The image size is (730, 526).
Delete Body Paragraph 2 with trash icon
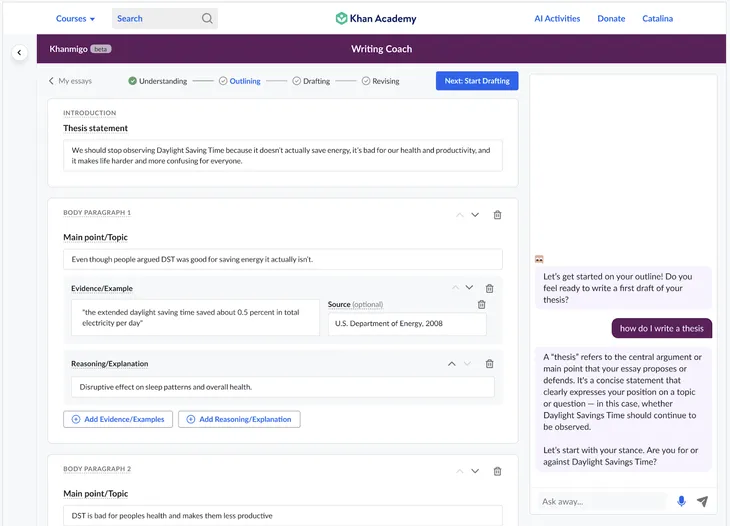coord(497,472)
